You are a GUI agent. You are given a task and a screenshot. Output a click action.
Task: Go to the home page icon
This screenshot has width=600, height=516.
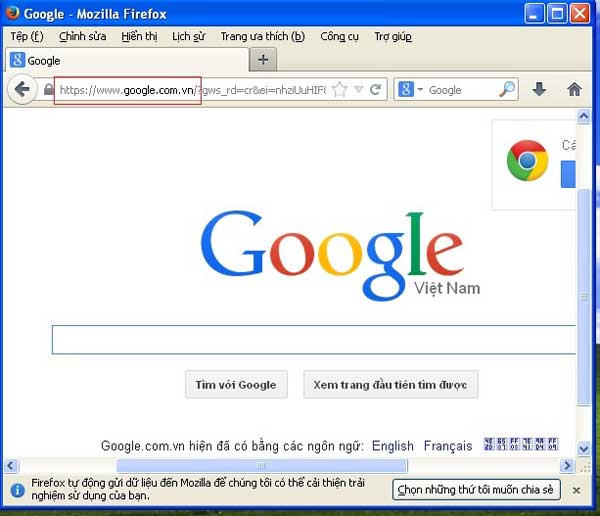tap(574, 89)
